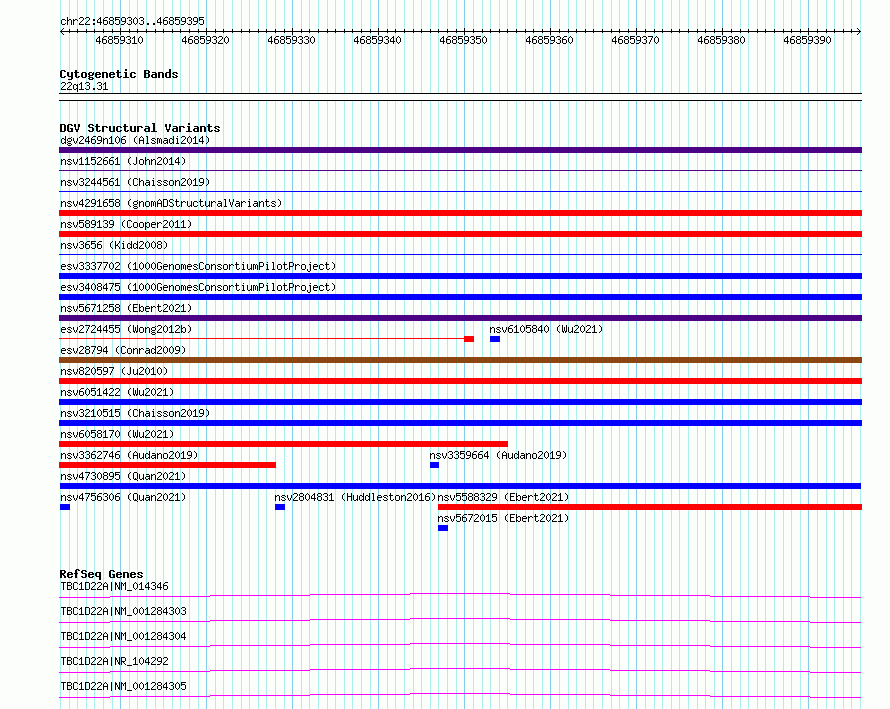Click the blue nsv4730895 feature bar
The height and width of the screenshot is (709, 890).
point(460,486)
